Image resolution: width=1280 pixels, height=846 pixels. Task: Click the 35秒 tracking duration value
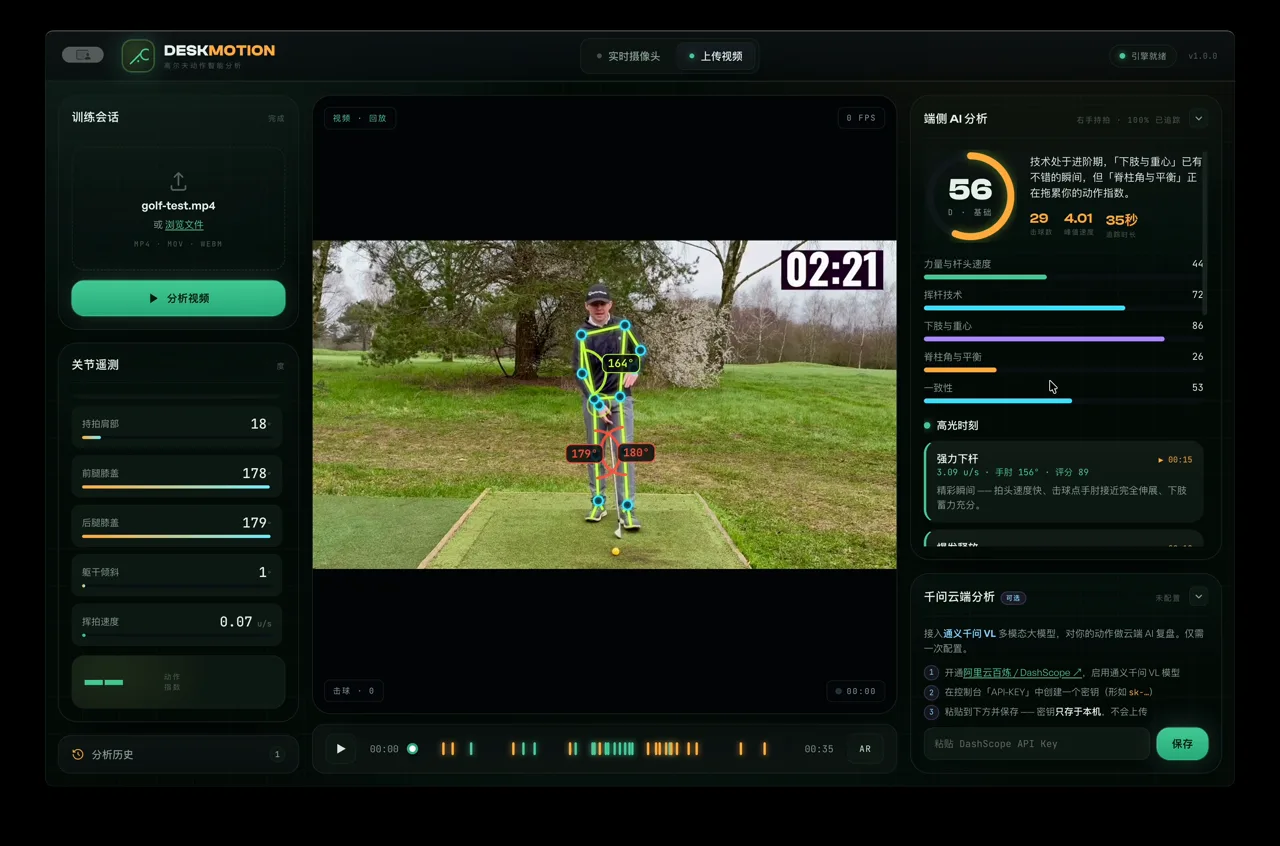1121,219
